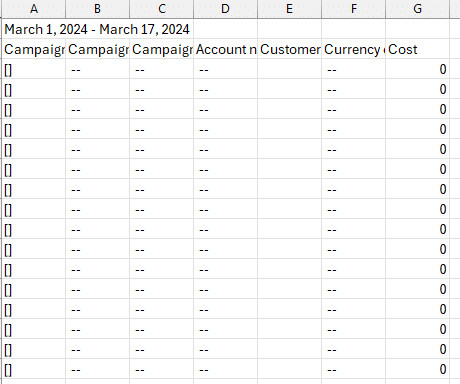Click the first -- cell under Currency column
This screenshot has height=384, width=460.
[353, 69]
